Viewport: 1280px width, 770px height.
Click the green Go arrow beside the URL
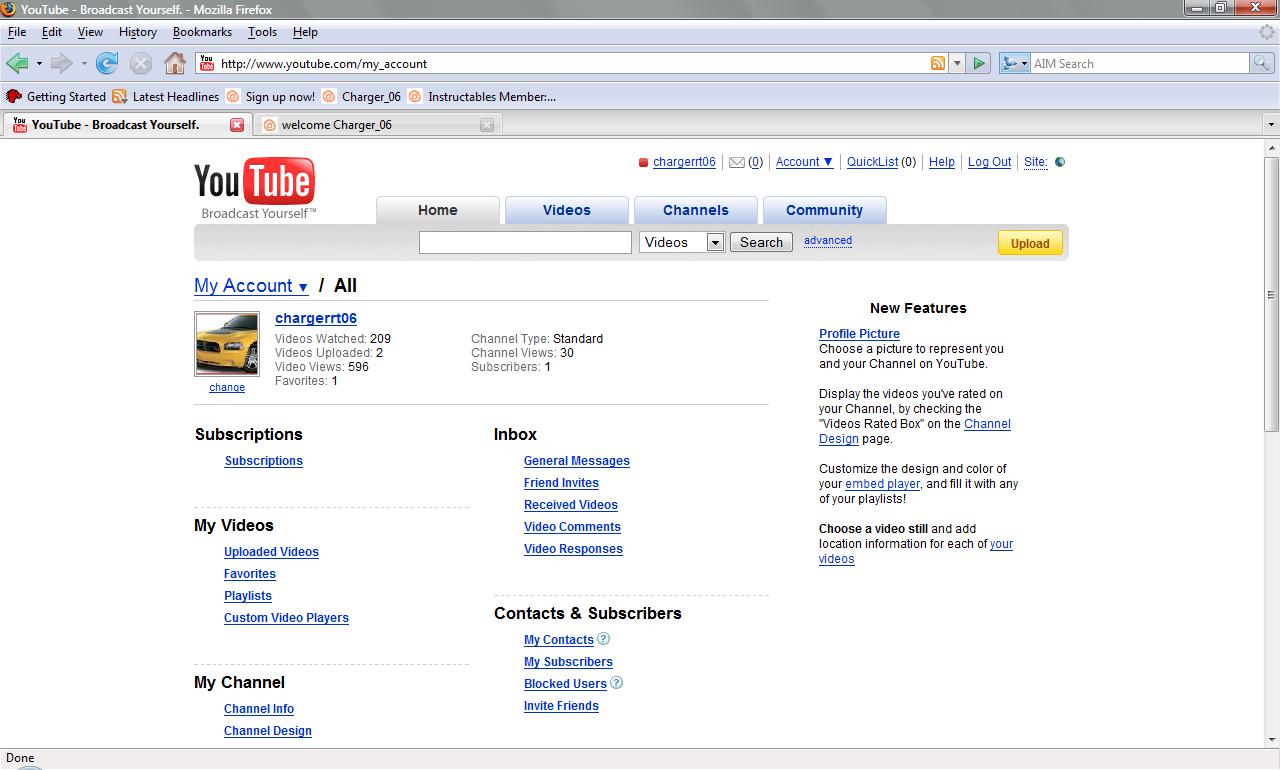point(979,63)
